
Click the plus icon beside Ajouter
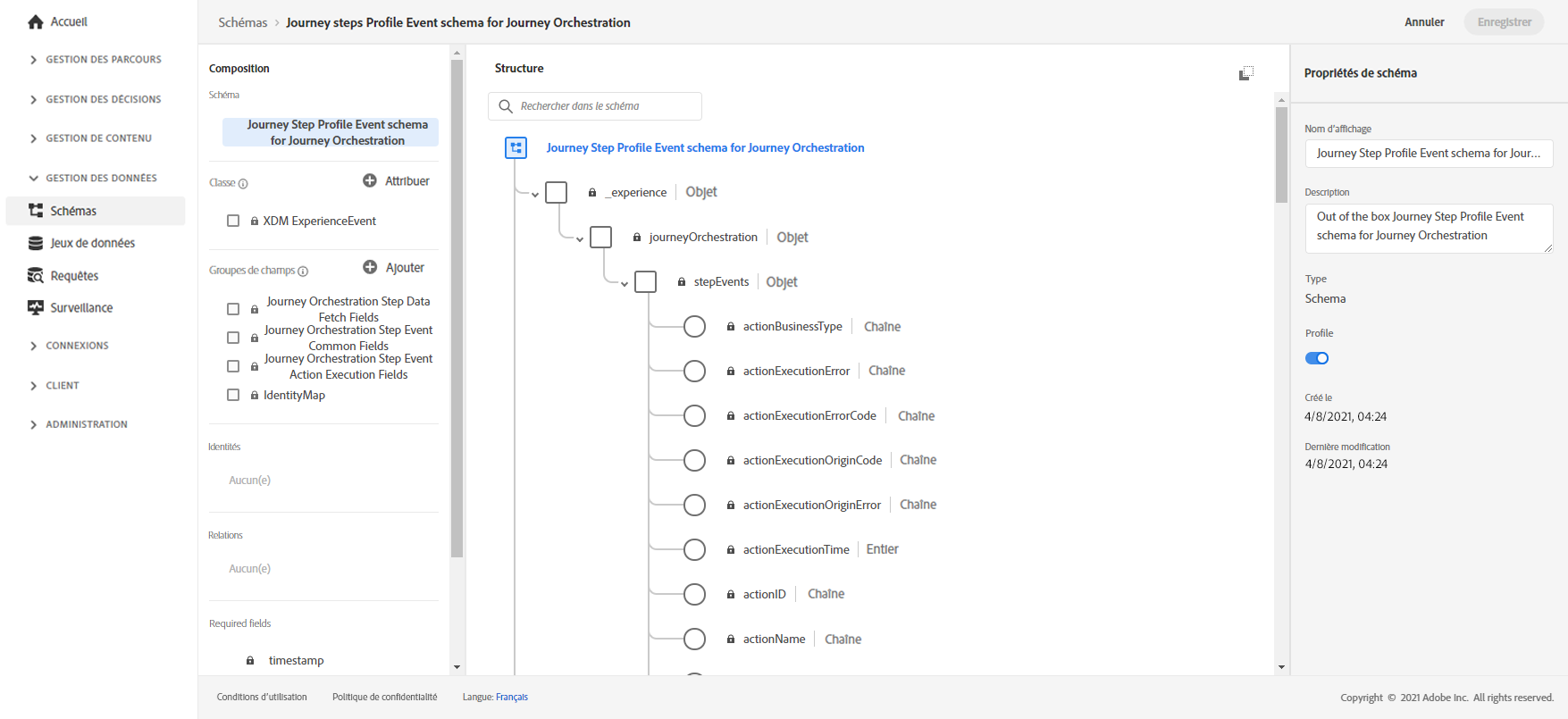(370, 267)
